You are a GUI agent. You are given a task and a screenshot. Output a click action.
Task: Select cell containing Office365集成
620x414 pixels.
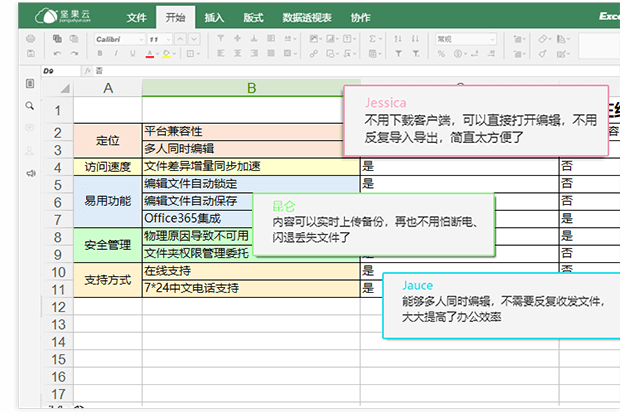point(182,218)
